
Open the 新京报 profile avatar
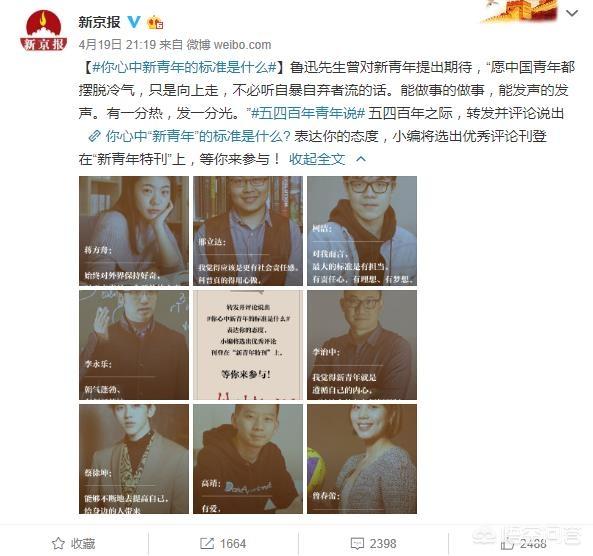(x=43, y=31)
